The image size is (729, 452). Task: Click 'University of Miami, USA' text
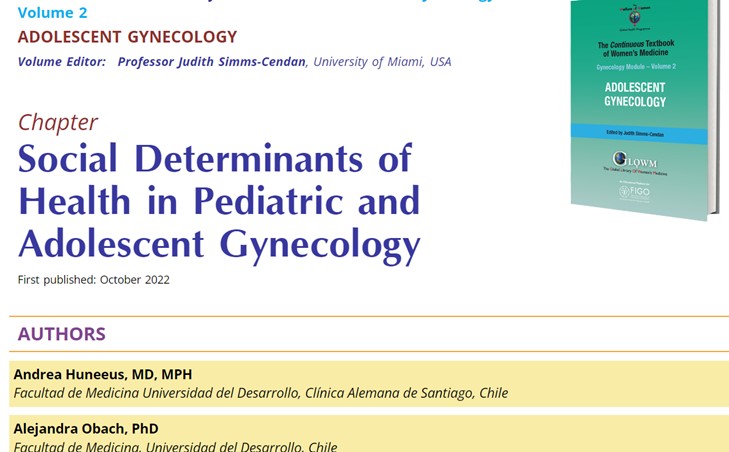[x=382, y=62]
